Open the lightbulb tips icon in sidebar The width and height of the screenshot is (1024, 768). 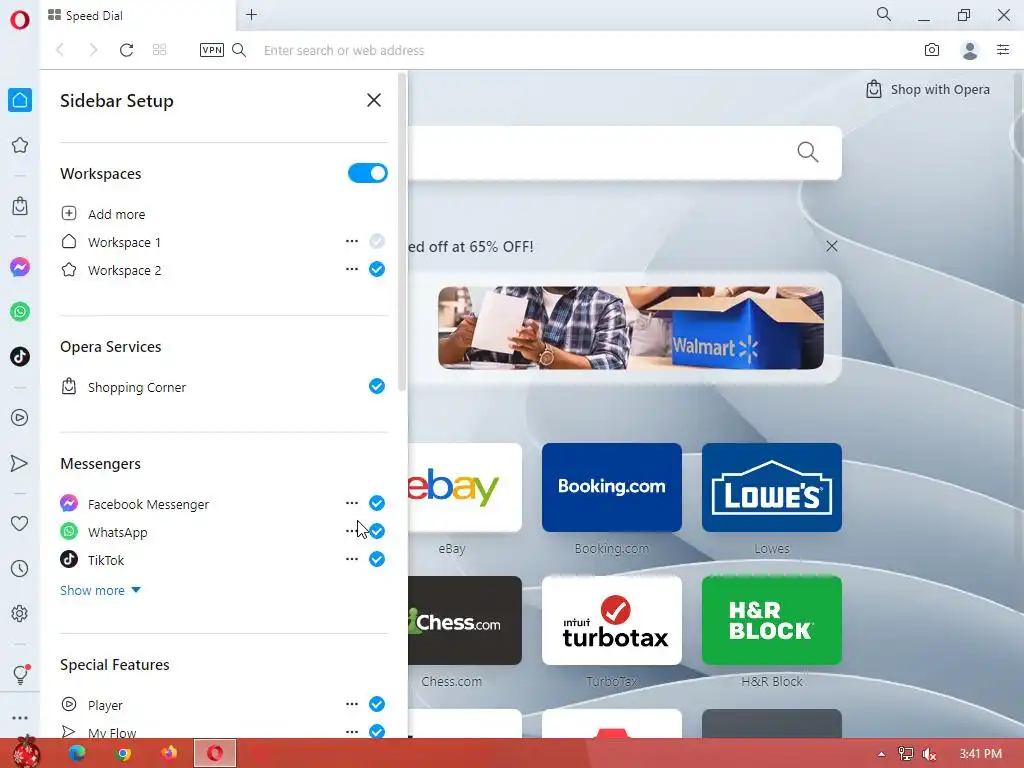[x=20, y=674]
